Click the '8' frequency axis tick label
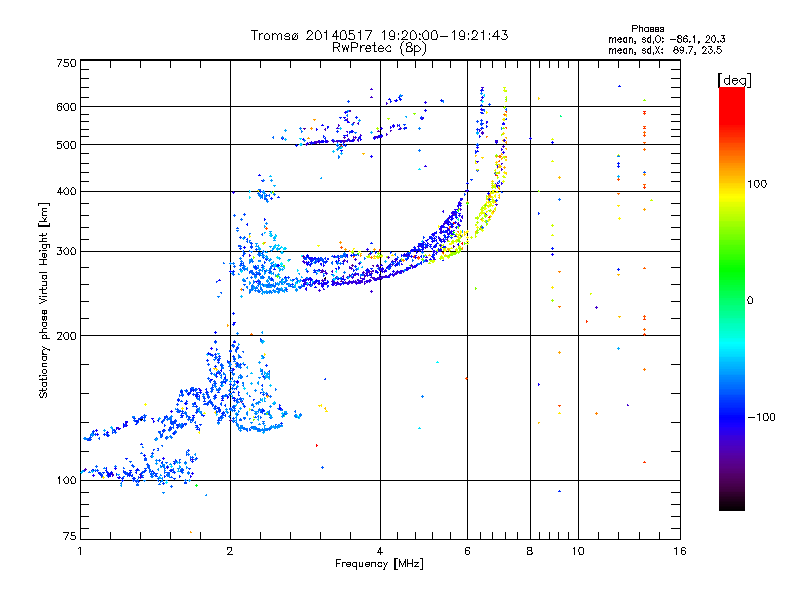 pyautogui.click(x=530, y=551)
